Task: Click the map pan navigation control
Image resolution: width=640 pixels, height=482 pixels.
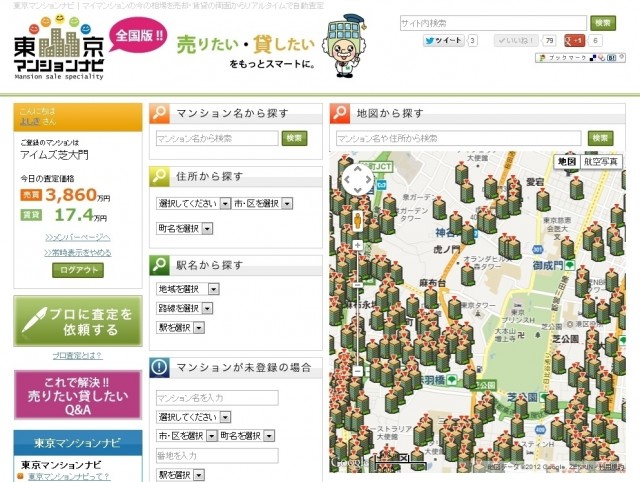Action: [357, 180]
